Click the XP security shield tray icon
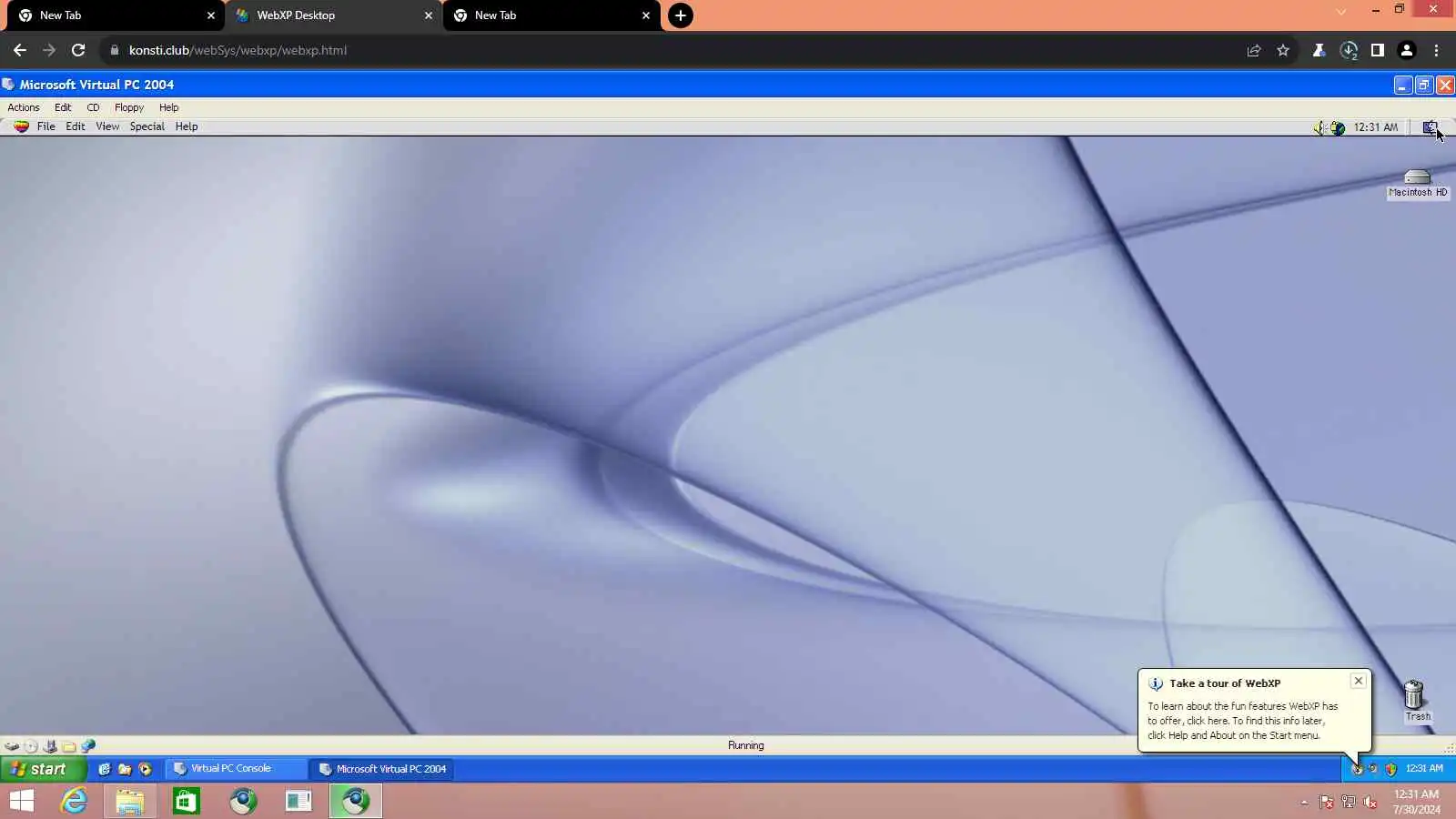 (1390, 769)
